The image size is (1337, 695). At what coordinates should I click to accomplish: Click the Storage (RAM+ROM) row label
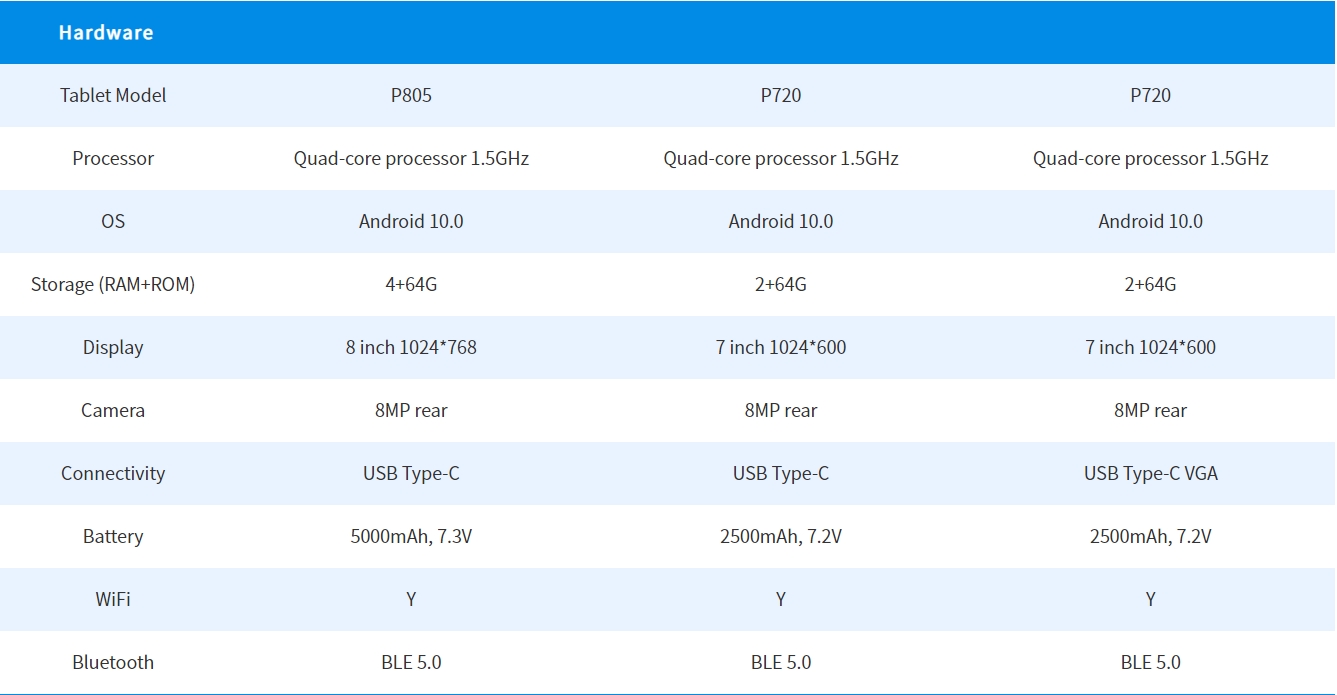(113, 284)
